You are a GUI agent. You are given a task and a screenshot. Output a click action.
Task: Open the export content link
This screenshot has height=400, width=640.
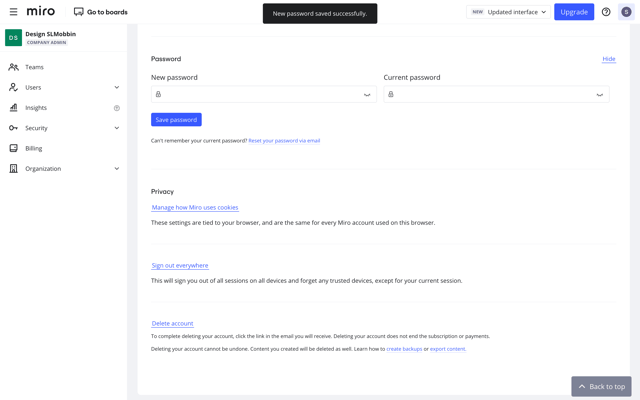pos(447,349)
